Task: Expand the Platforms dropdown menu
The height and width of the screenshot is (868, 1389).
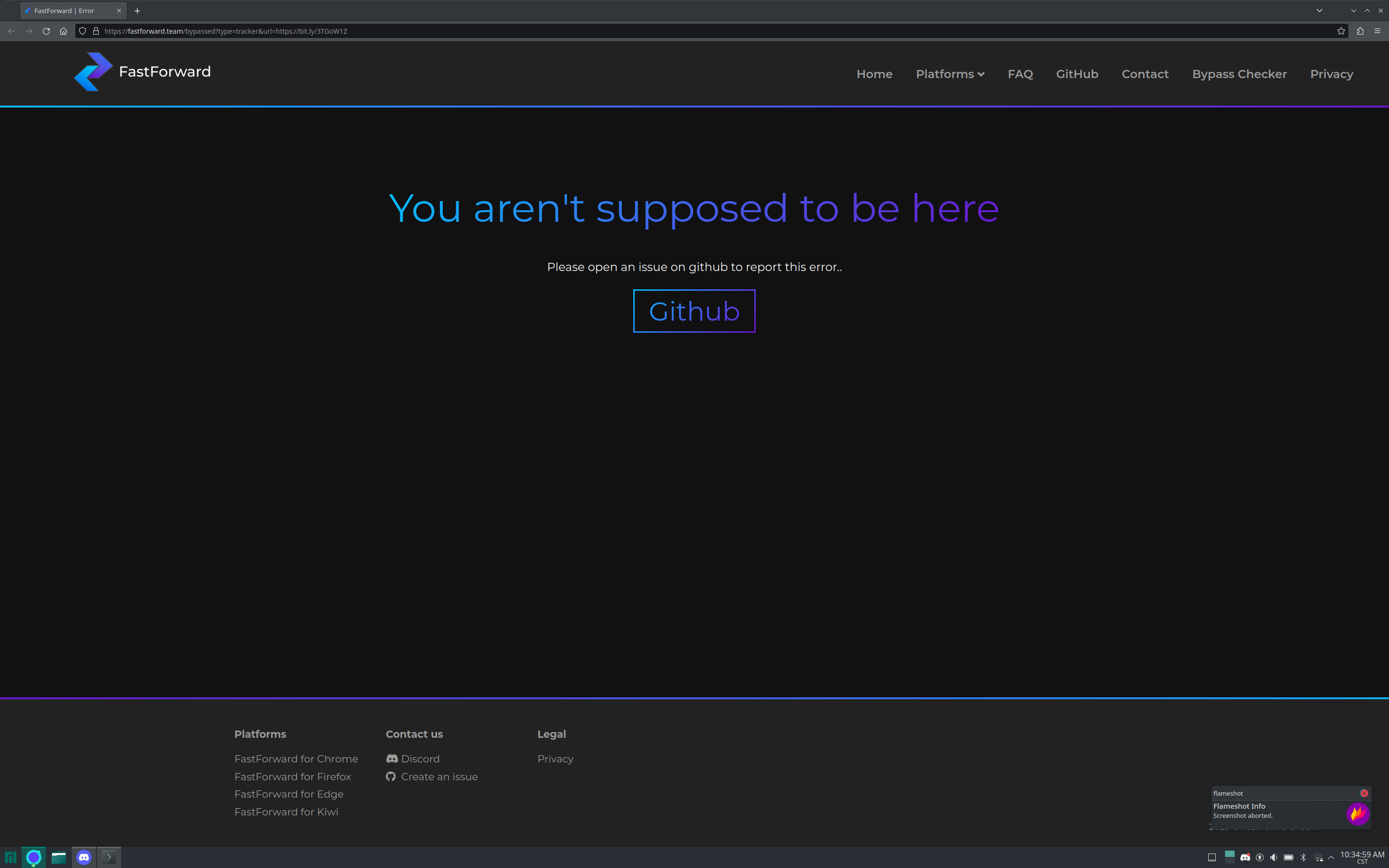Action: tap(949, 73)
